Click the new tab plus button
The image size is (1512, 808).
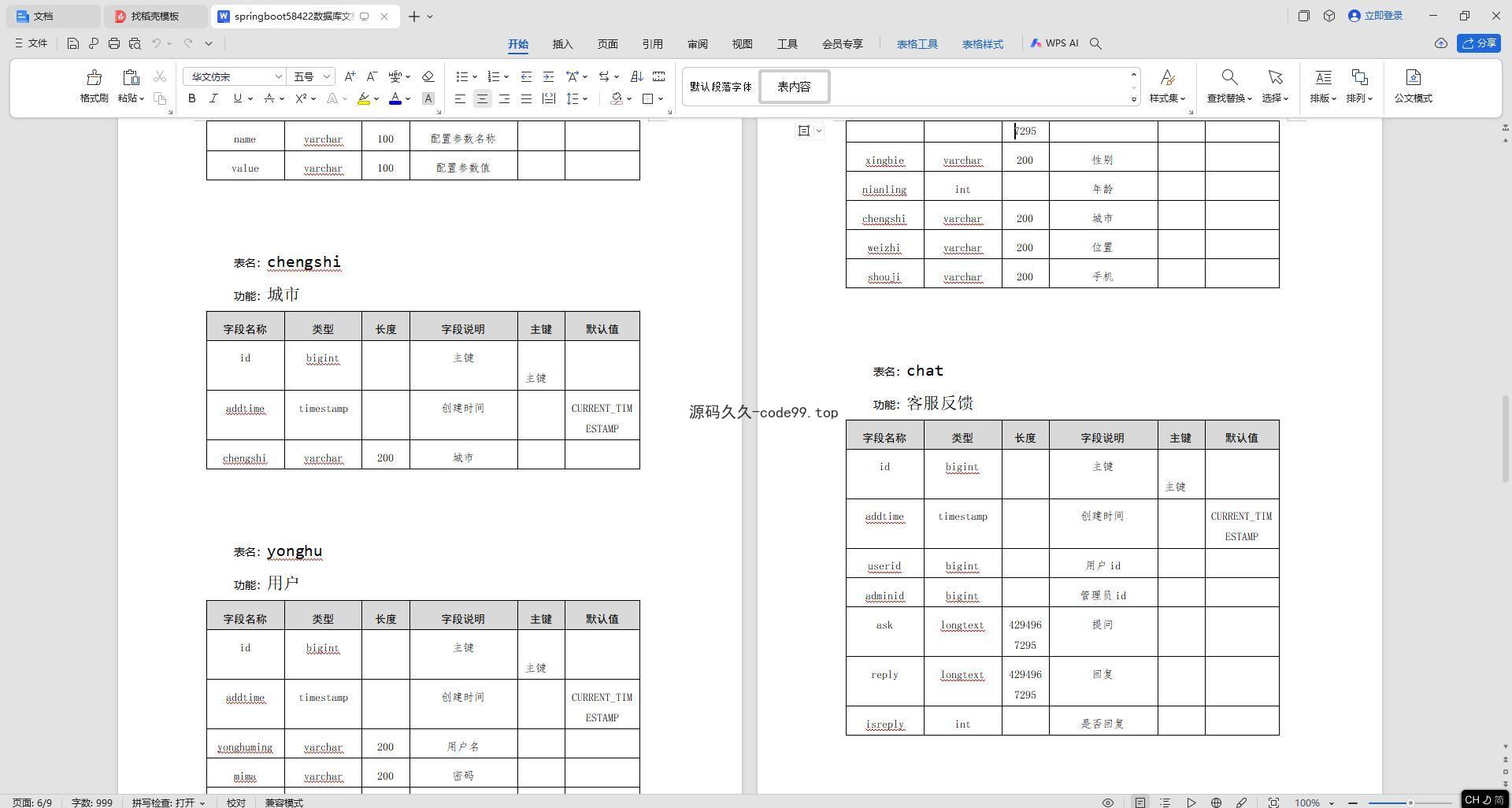[413, 16]
